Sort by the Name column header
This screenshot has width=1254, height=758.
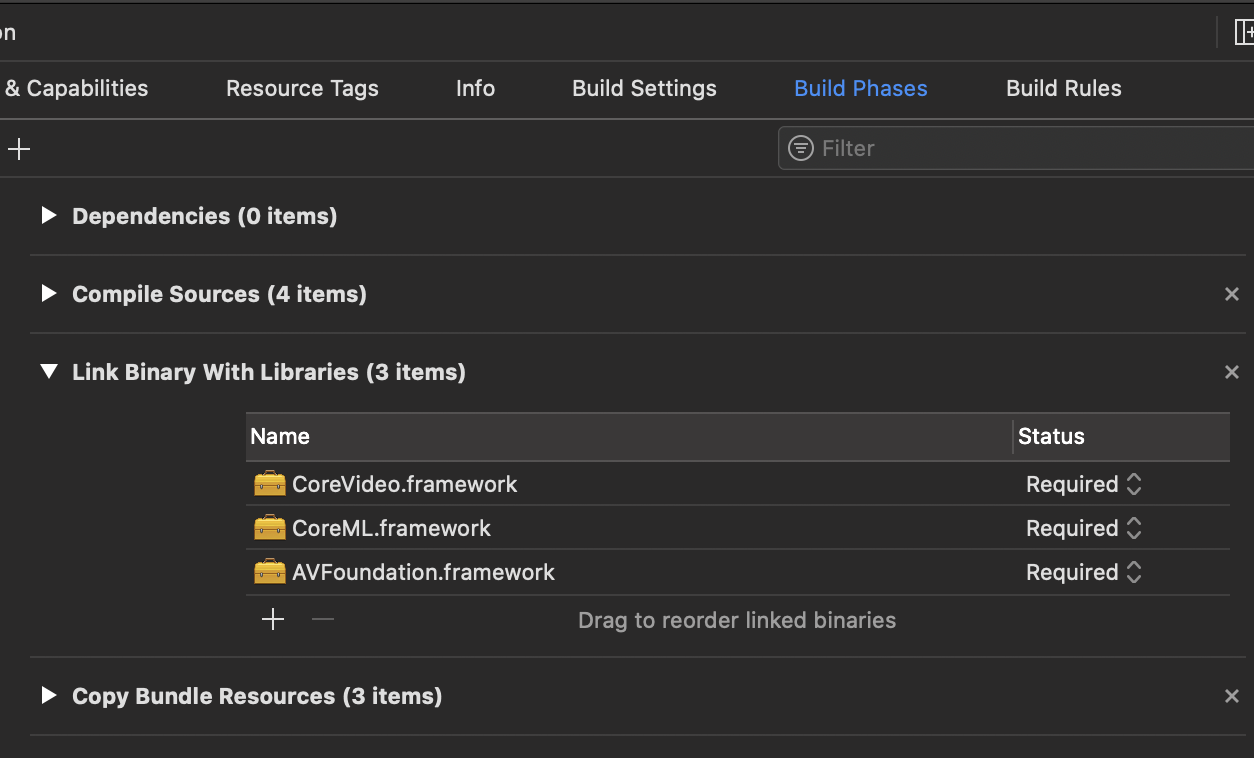click(x=629, y=436)
